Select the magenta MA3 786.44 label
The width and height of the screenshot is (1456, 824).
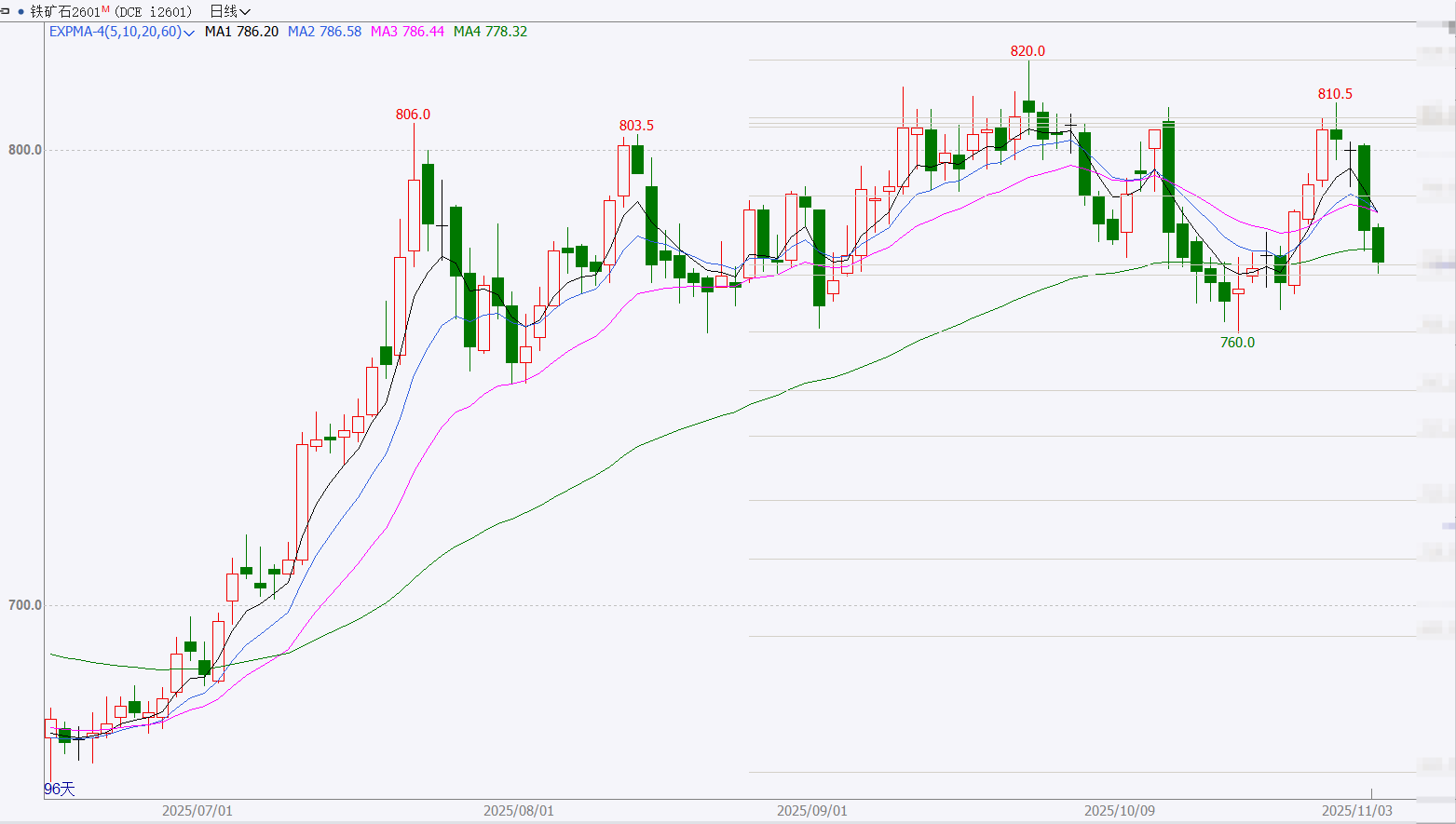[x=407, y=32]
